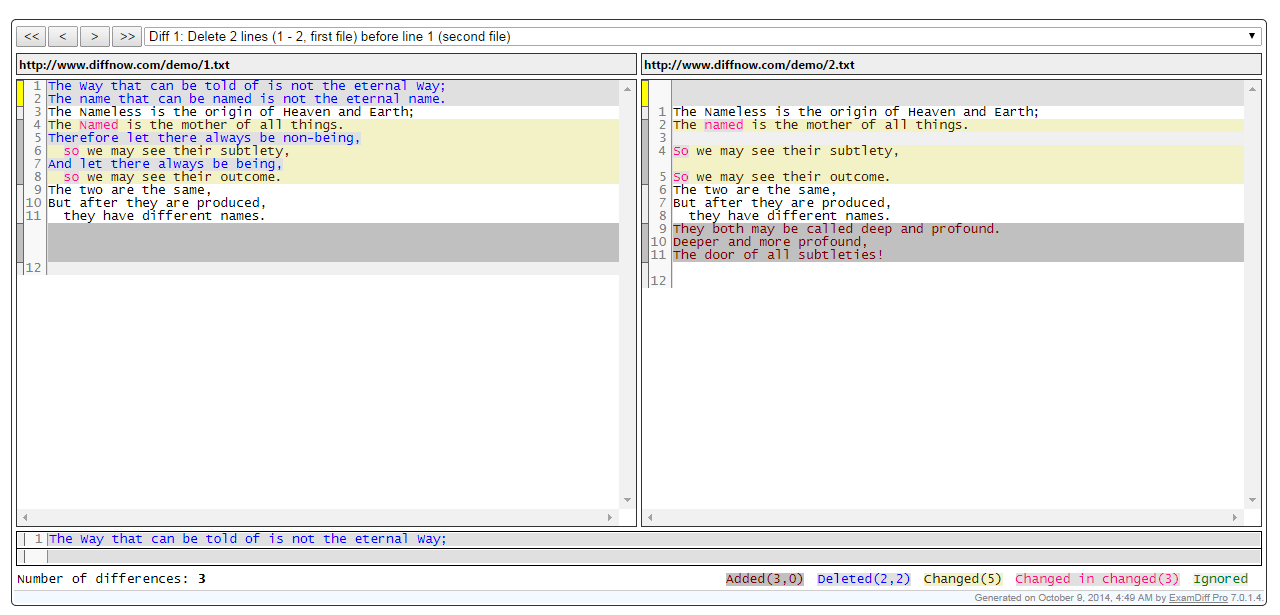The image size is (1280, 615).
Task: Go to previous difference with < button
Action: (63, 37)
